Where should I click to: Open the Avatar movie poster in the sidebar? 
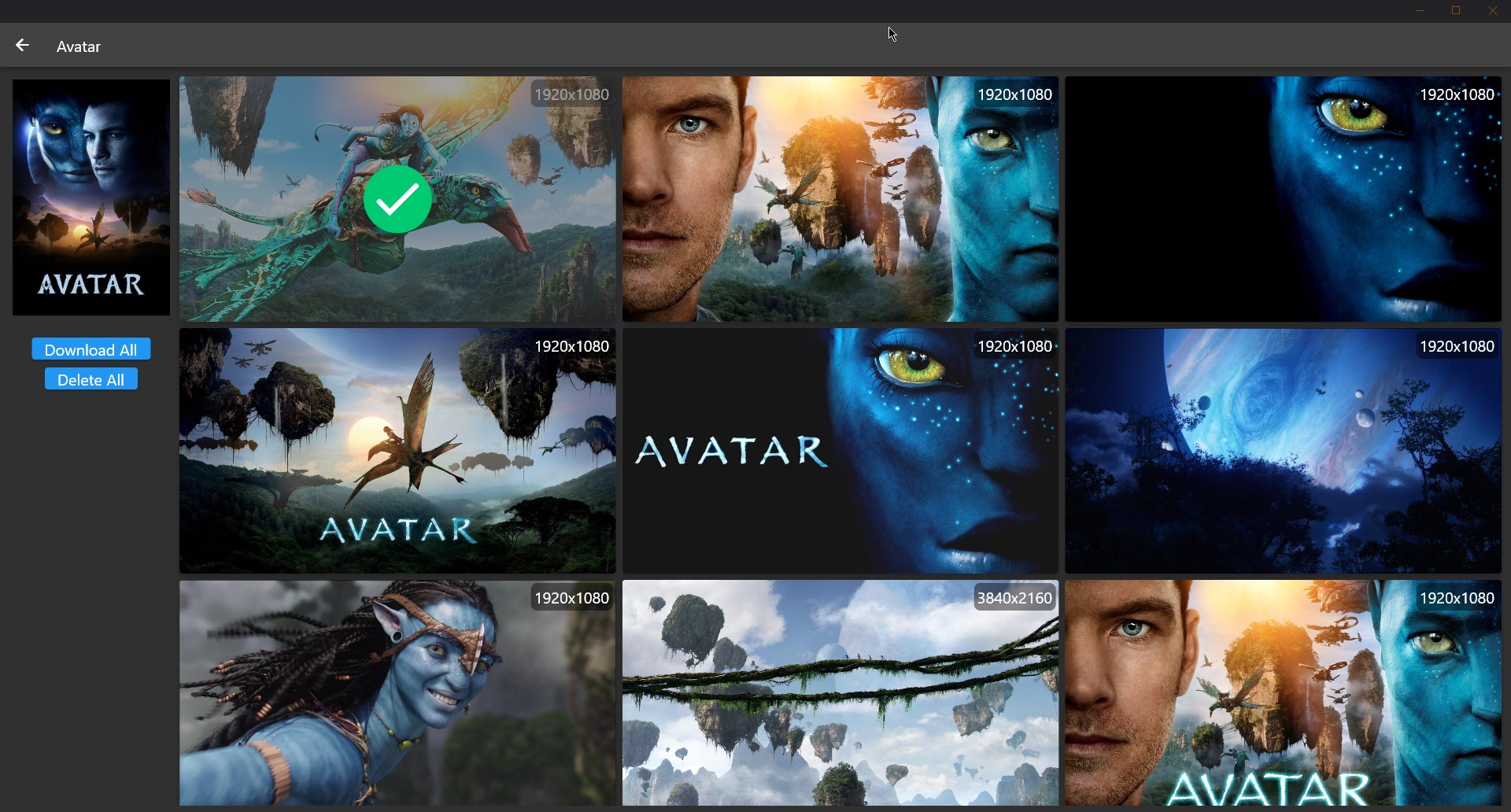[91, 197]
